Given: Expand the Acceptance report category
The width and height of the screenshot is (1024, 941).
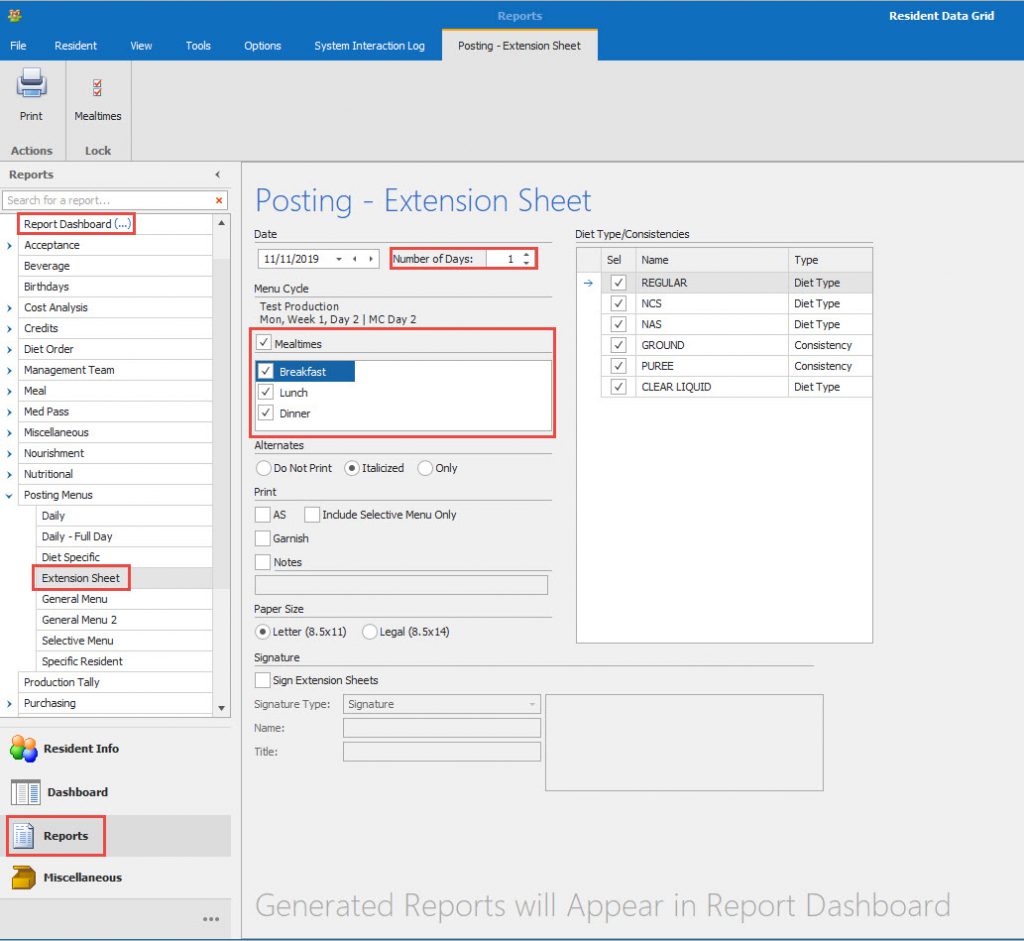Looking at the screenshot, I should coord(10,245).
